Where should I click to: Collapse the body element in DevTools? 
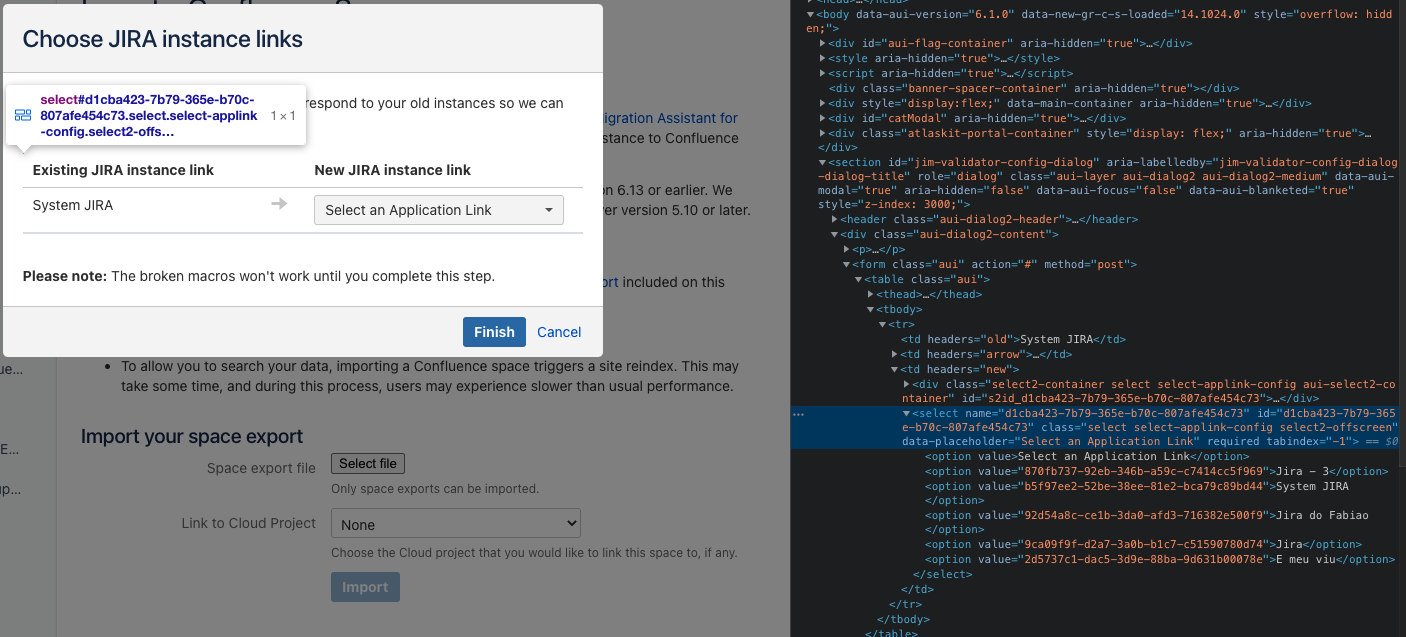coord(810,14)
